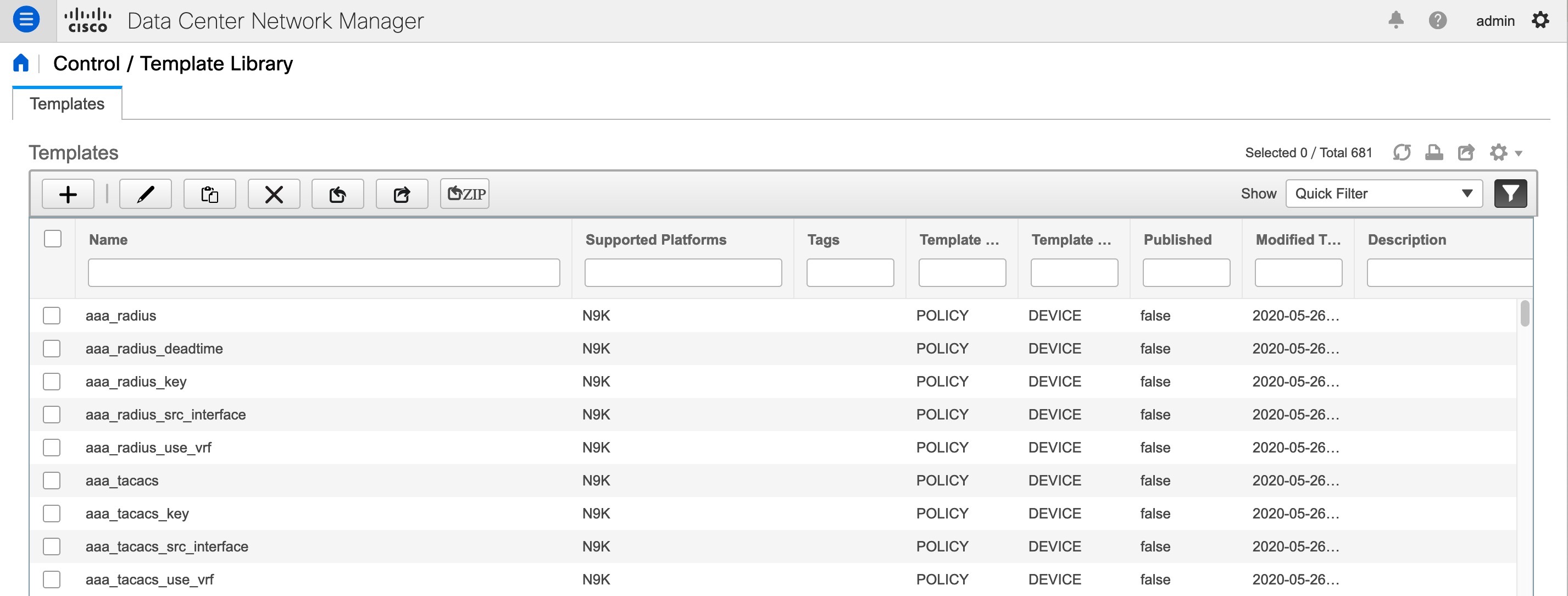This screenshot has width=1568, height=596.
Task: Expand the settings gear dropdown arrow
Action: click(x=1517, y=153)
